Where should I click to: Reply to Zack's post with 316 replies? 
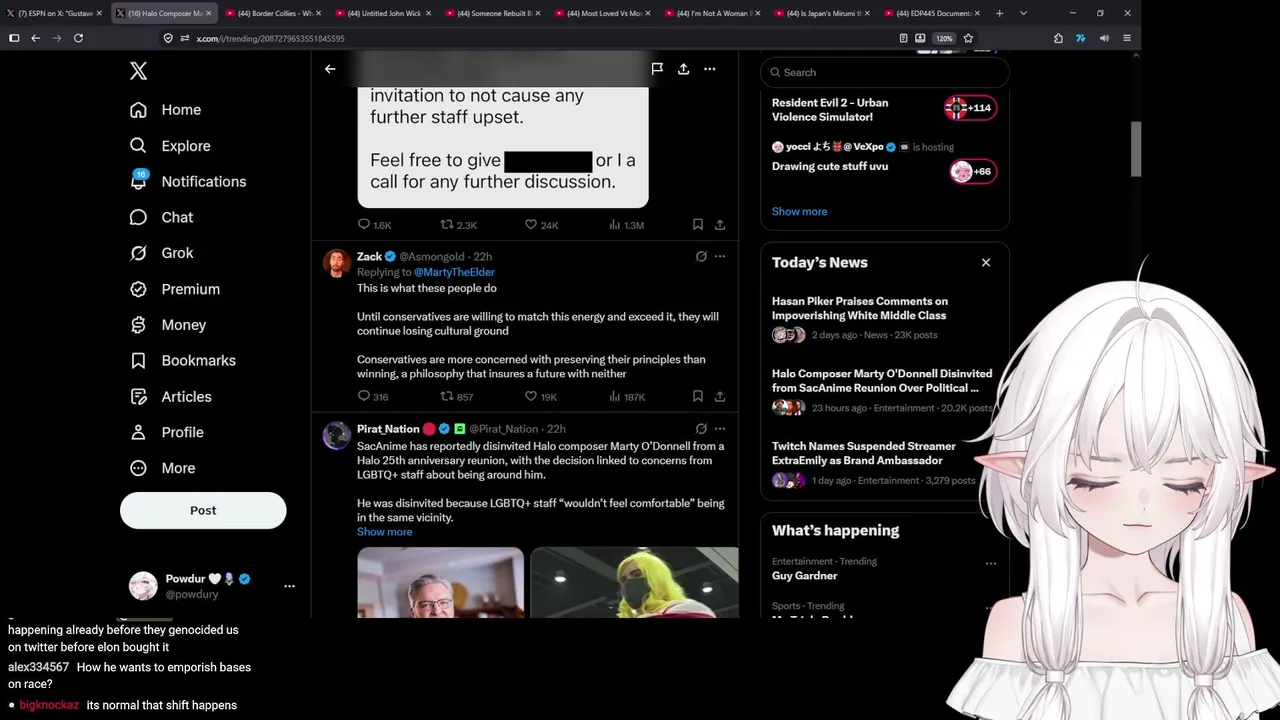point(372,397)
